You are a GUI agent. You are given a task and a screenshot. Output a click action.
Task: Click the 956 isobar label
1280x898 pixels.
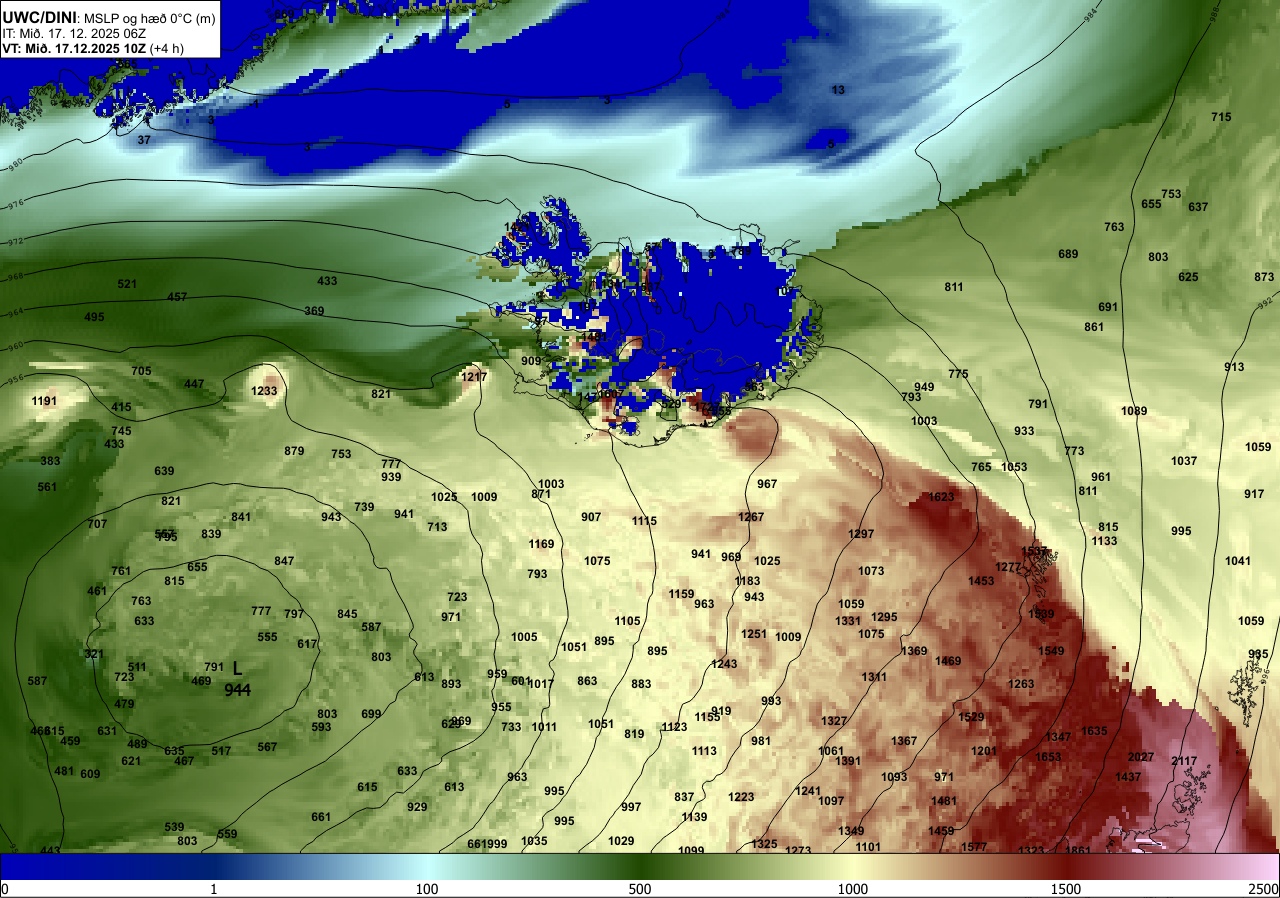[15, 379]
